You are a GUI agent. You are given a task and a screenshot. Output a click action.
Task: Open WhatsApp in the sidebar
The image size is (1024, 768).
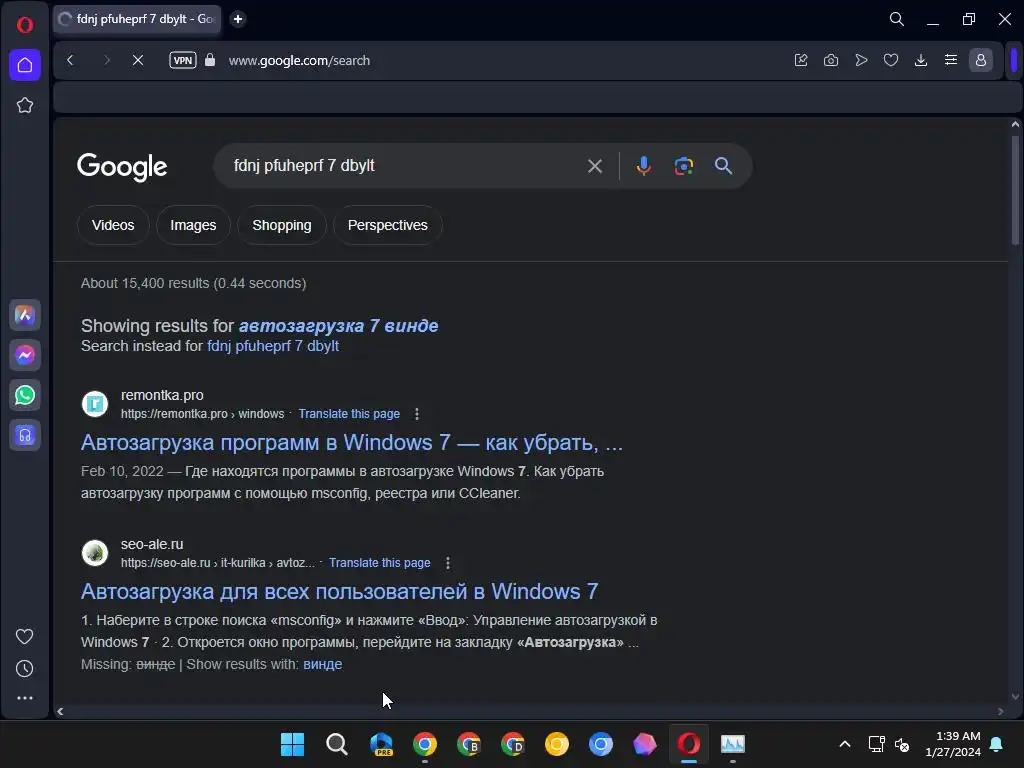(x=25, y=395)
